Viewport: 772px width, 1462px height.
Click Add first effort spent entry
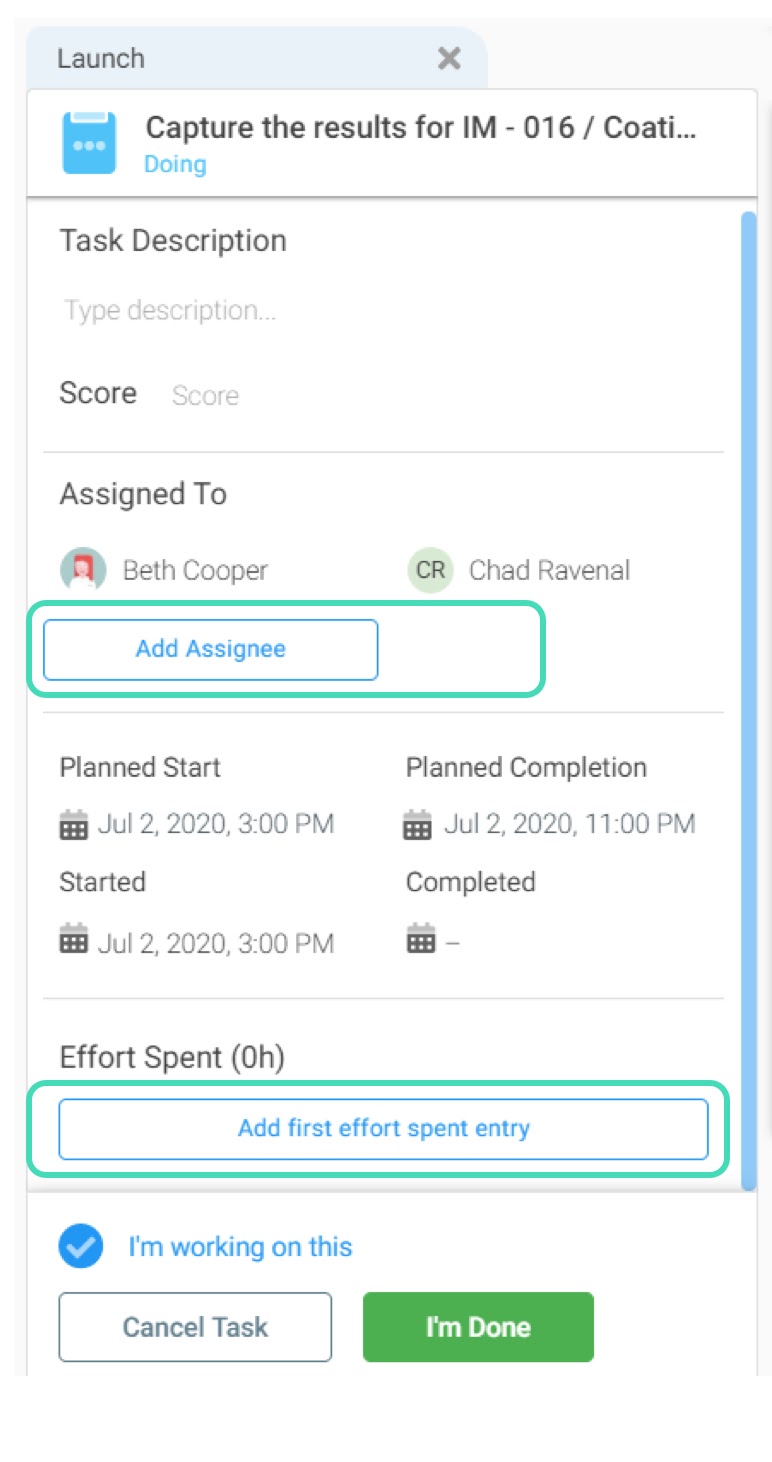pyautogui.click(x=383, y=1129)
